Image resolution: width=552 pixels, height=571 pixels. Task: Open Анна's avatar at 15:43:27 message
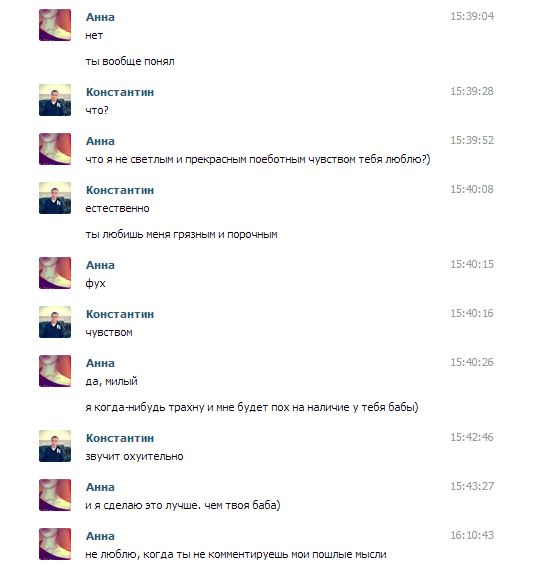[x=55, y=495]
